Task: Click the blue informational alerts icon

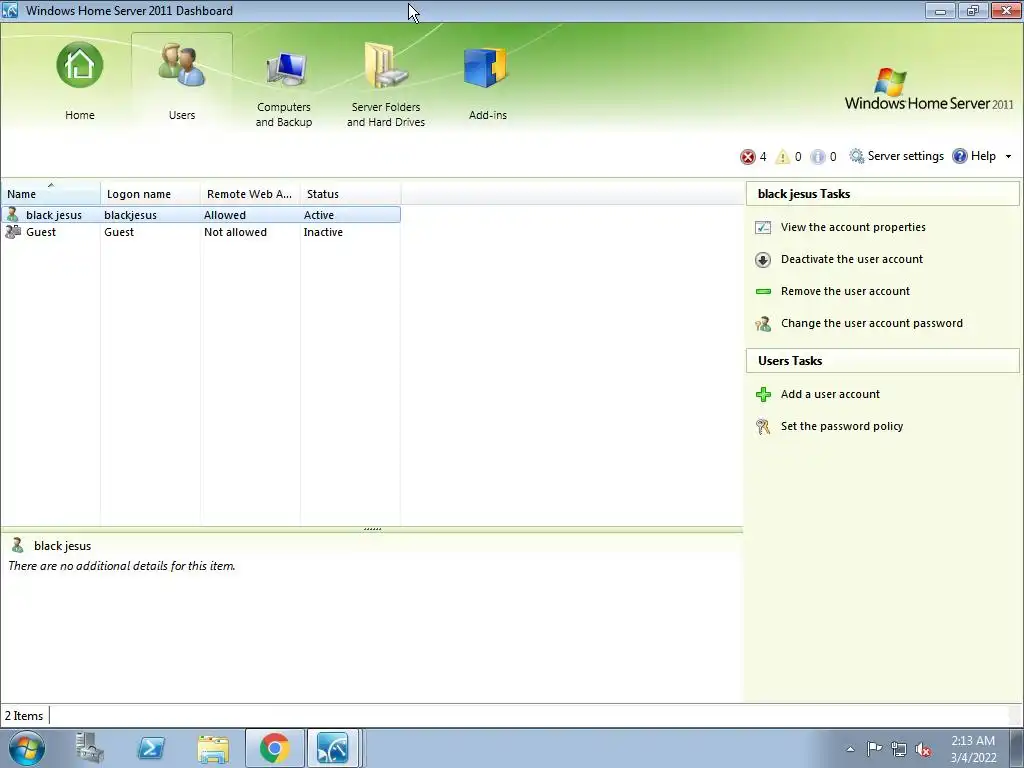Action: (818, 157)
